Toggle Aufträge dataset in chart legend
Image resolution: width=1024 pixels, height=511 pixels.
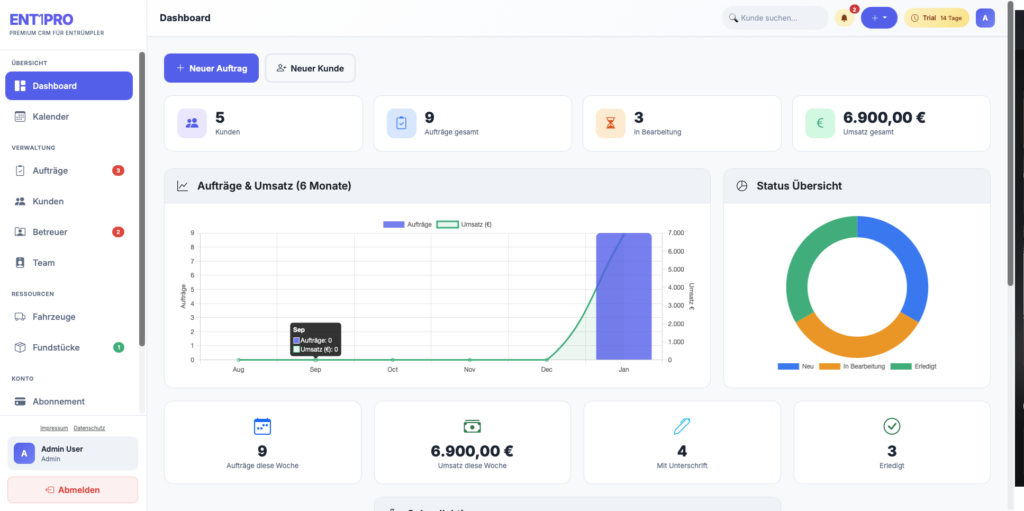pyautogui.click(x=408, y=224)
